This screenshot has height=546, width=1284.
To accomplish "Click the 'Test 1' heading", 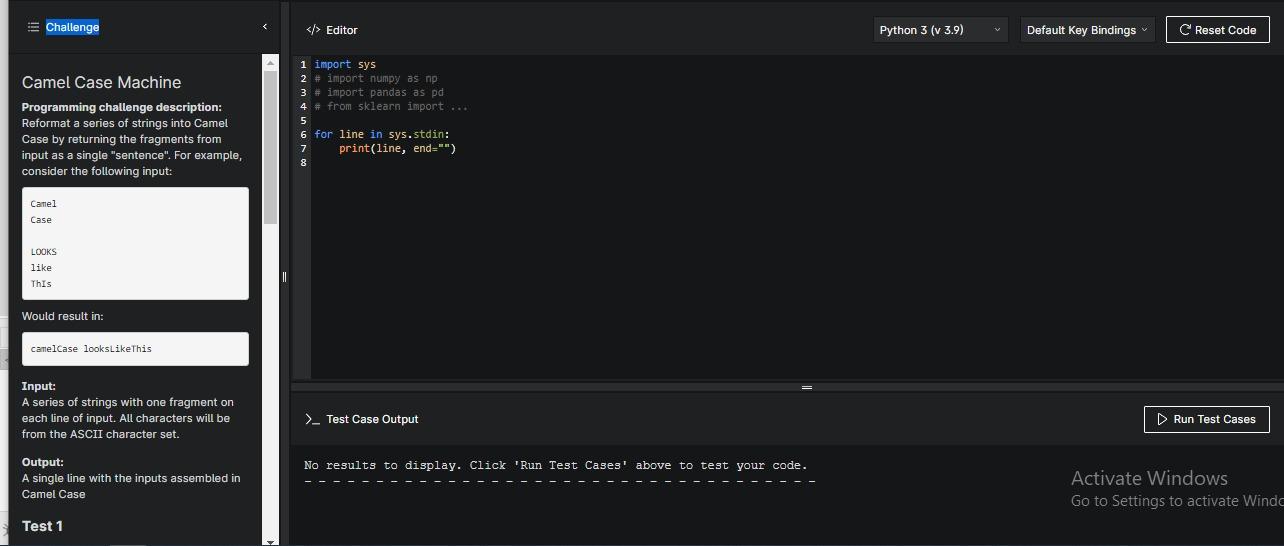I will point(42,526).
